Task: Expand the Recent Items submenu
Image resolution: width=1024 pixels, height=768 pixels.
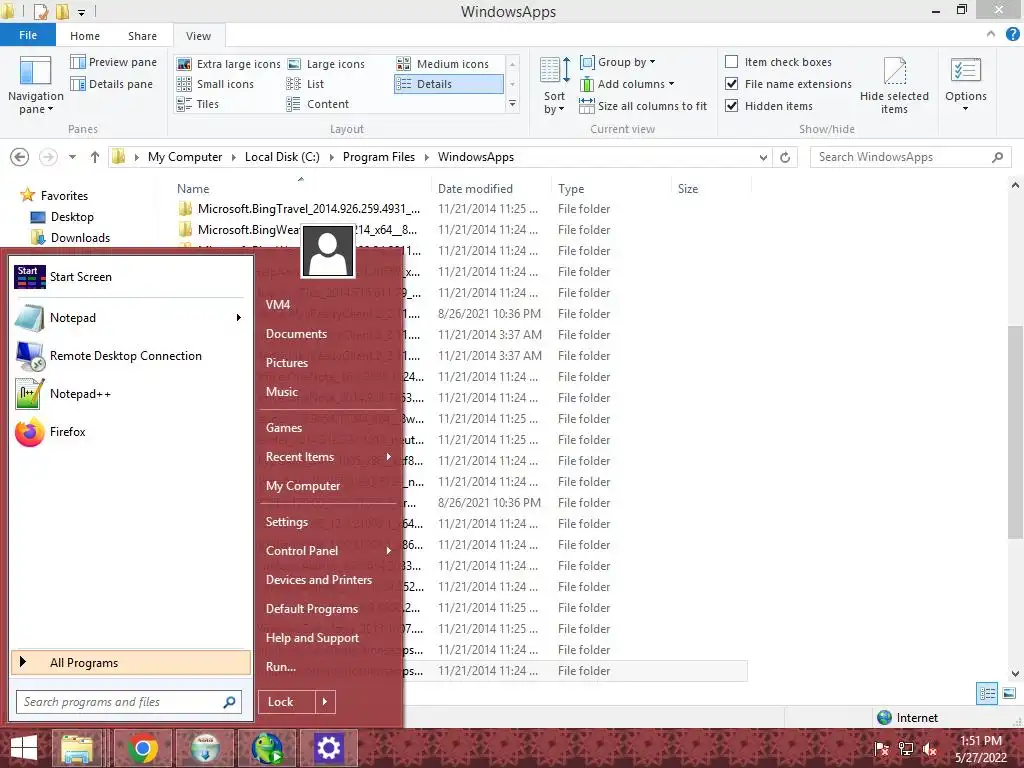Action: (389, 457)
